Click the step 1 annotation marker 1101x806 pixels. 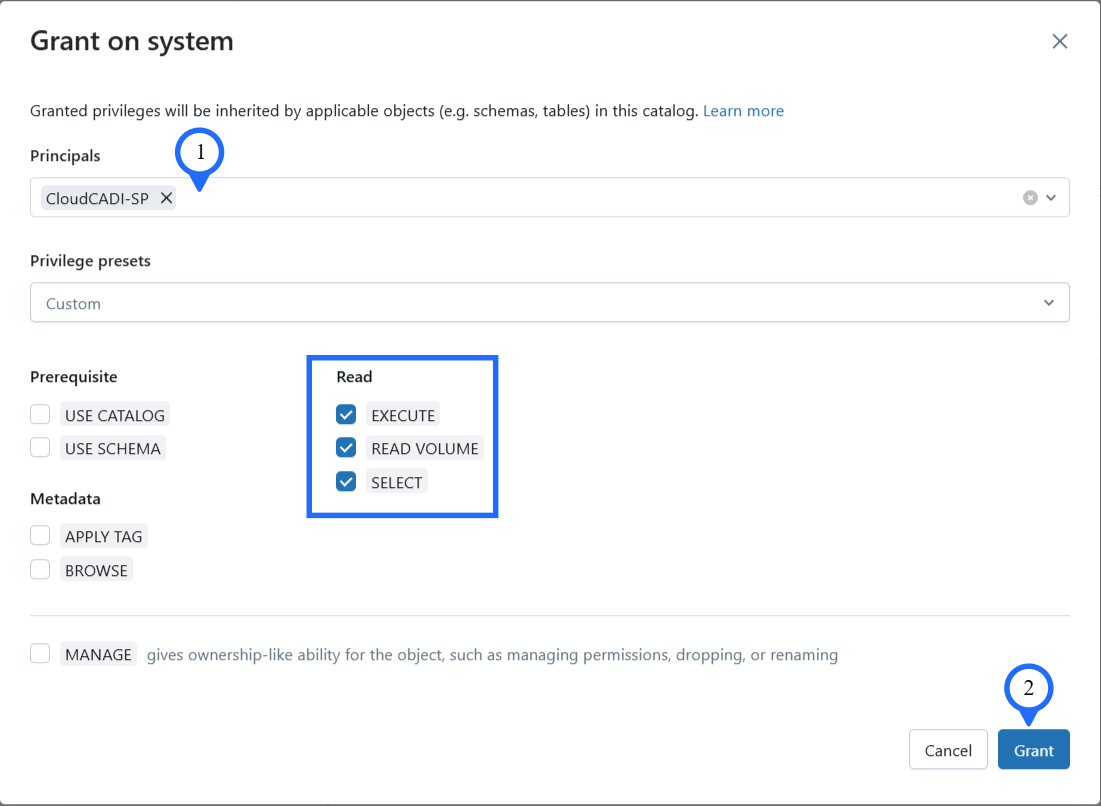[x=200, y=153]
